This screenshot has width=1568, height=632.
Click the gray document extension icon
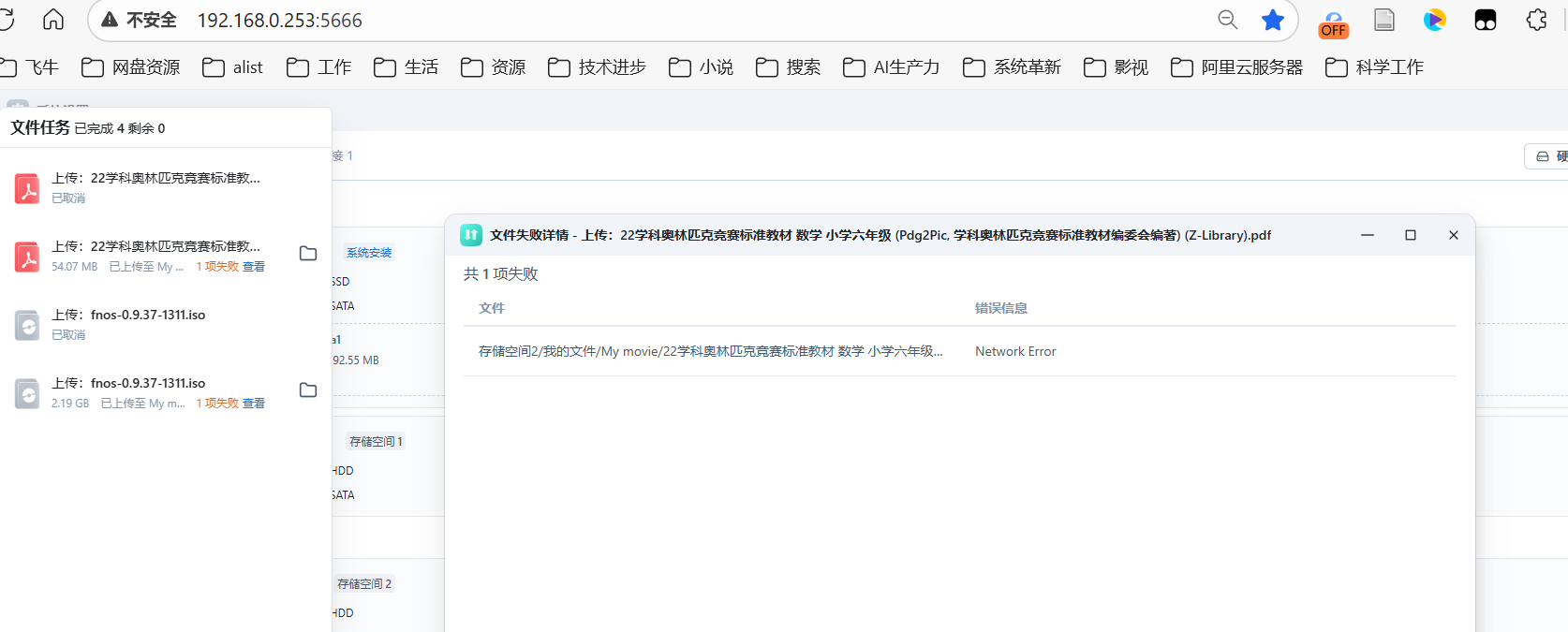[1384, 20]
